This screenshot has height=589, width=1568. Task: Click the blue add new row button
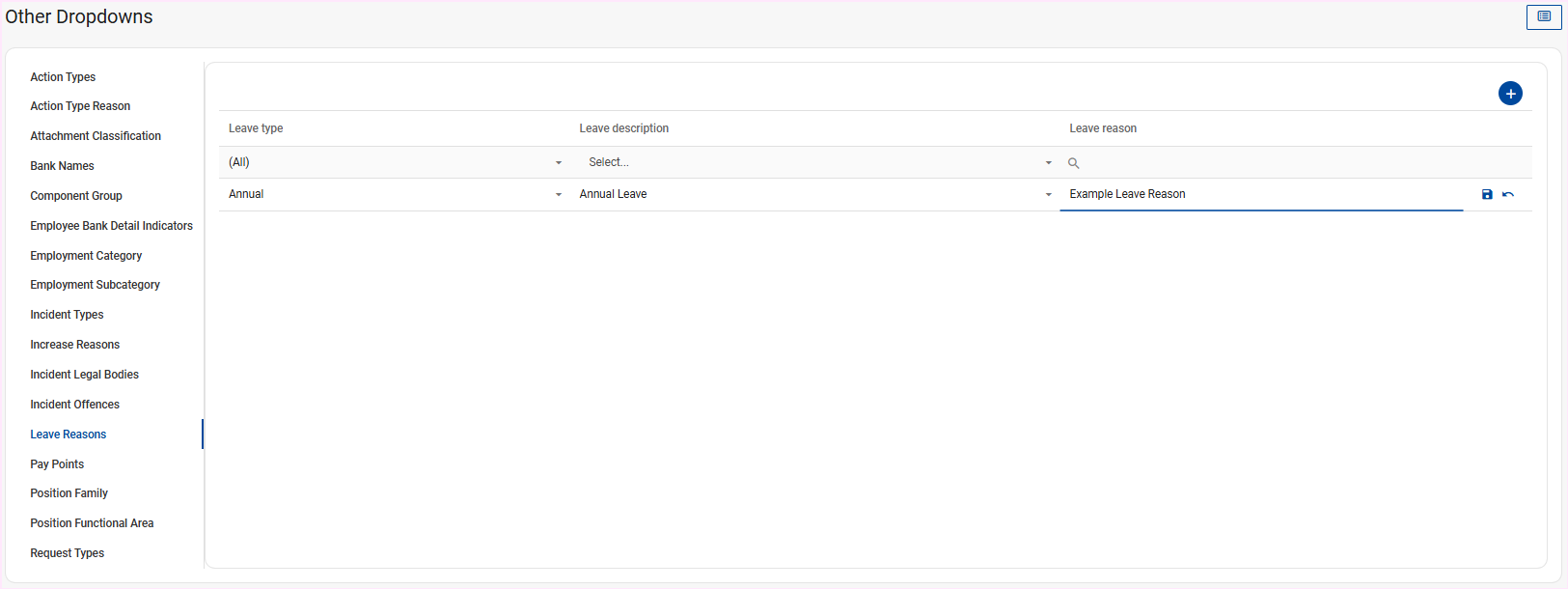tap(1510, 94)
